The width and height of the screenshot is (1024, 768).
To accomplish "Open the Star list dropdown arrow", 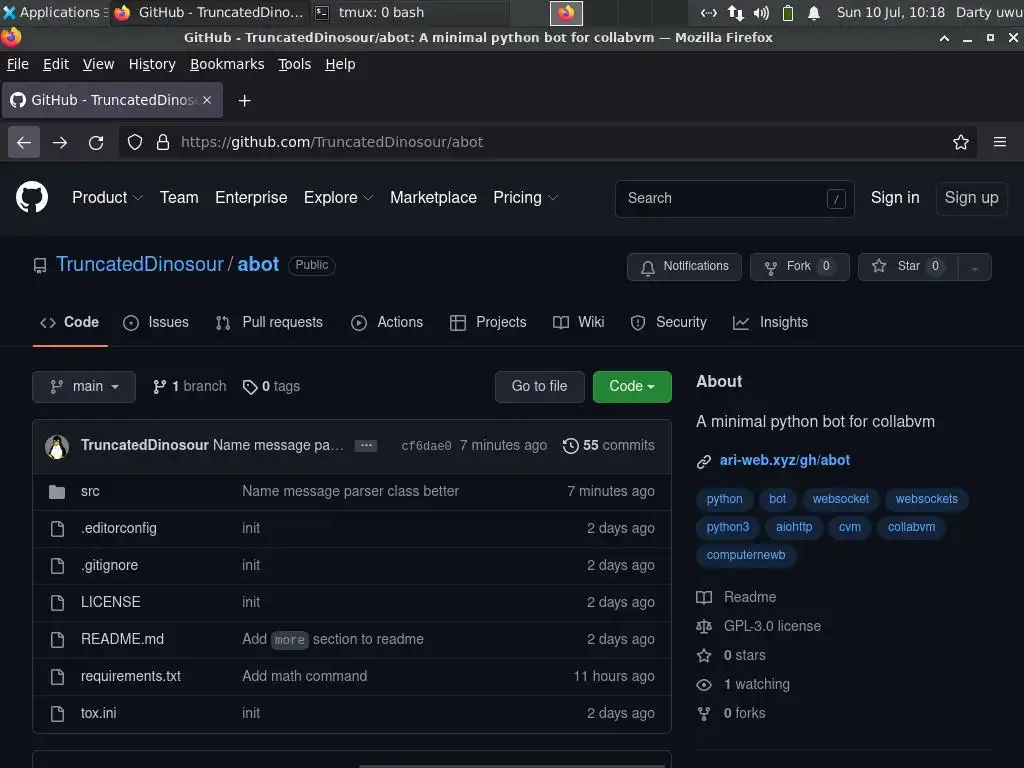I will coord(974,267).
